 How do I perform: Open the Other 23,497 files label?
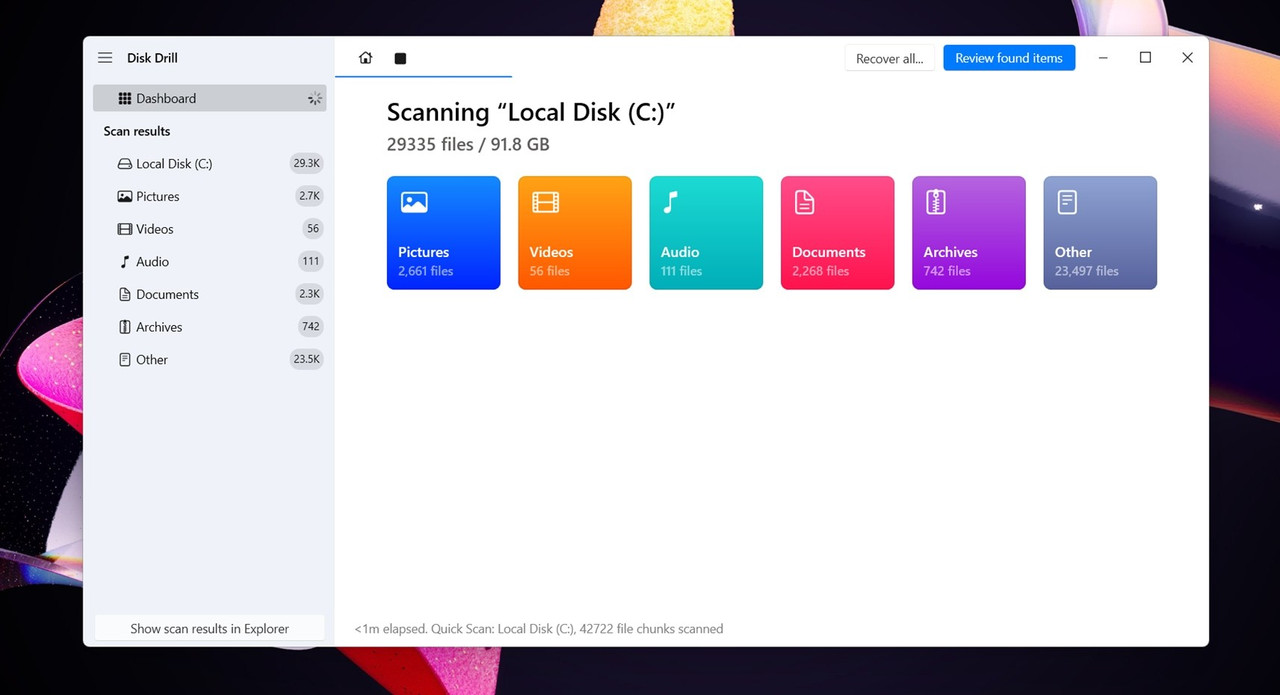click(x=1087, y=271)
